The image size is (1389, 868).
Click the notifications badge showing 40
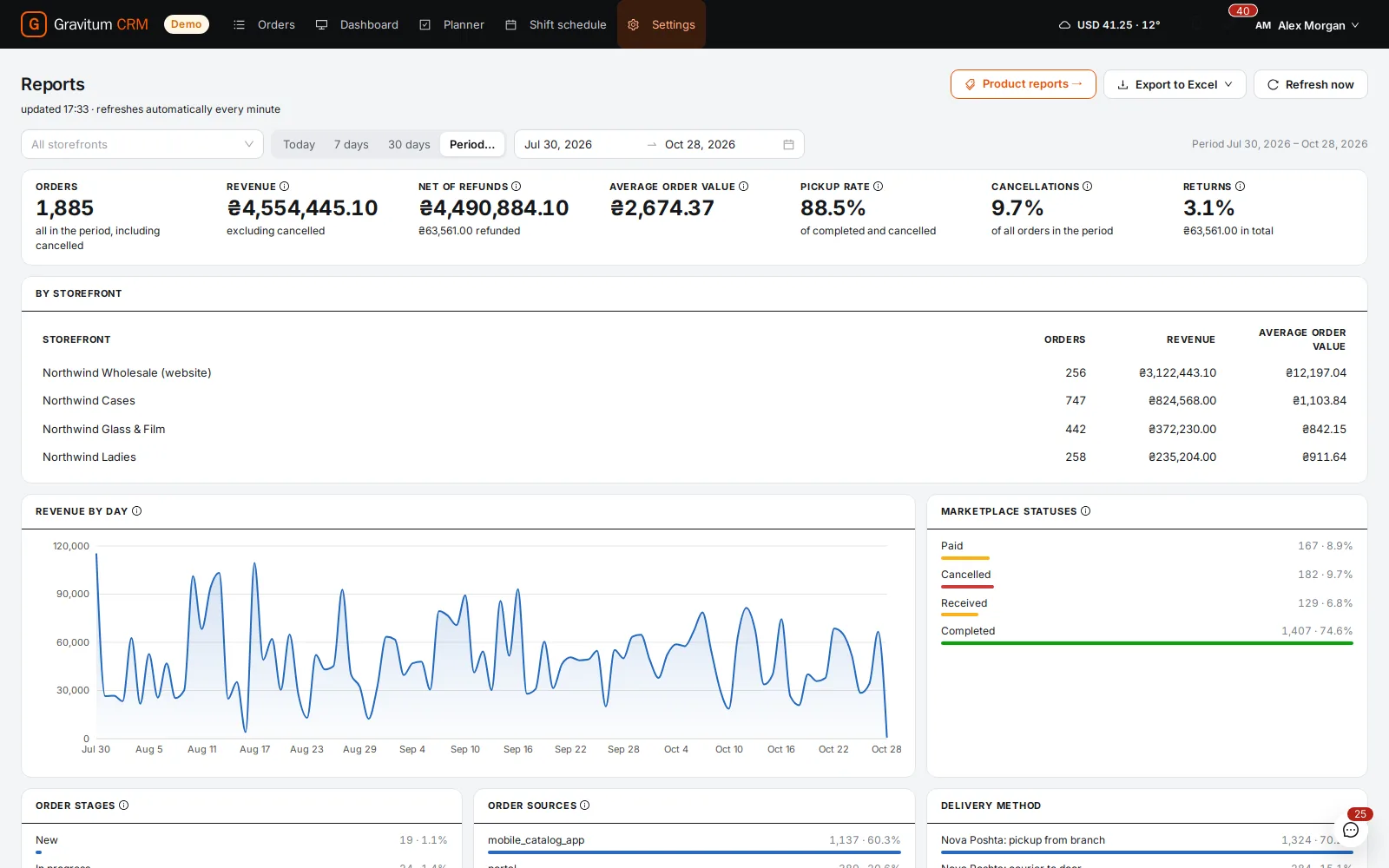1243,11
